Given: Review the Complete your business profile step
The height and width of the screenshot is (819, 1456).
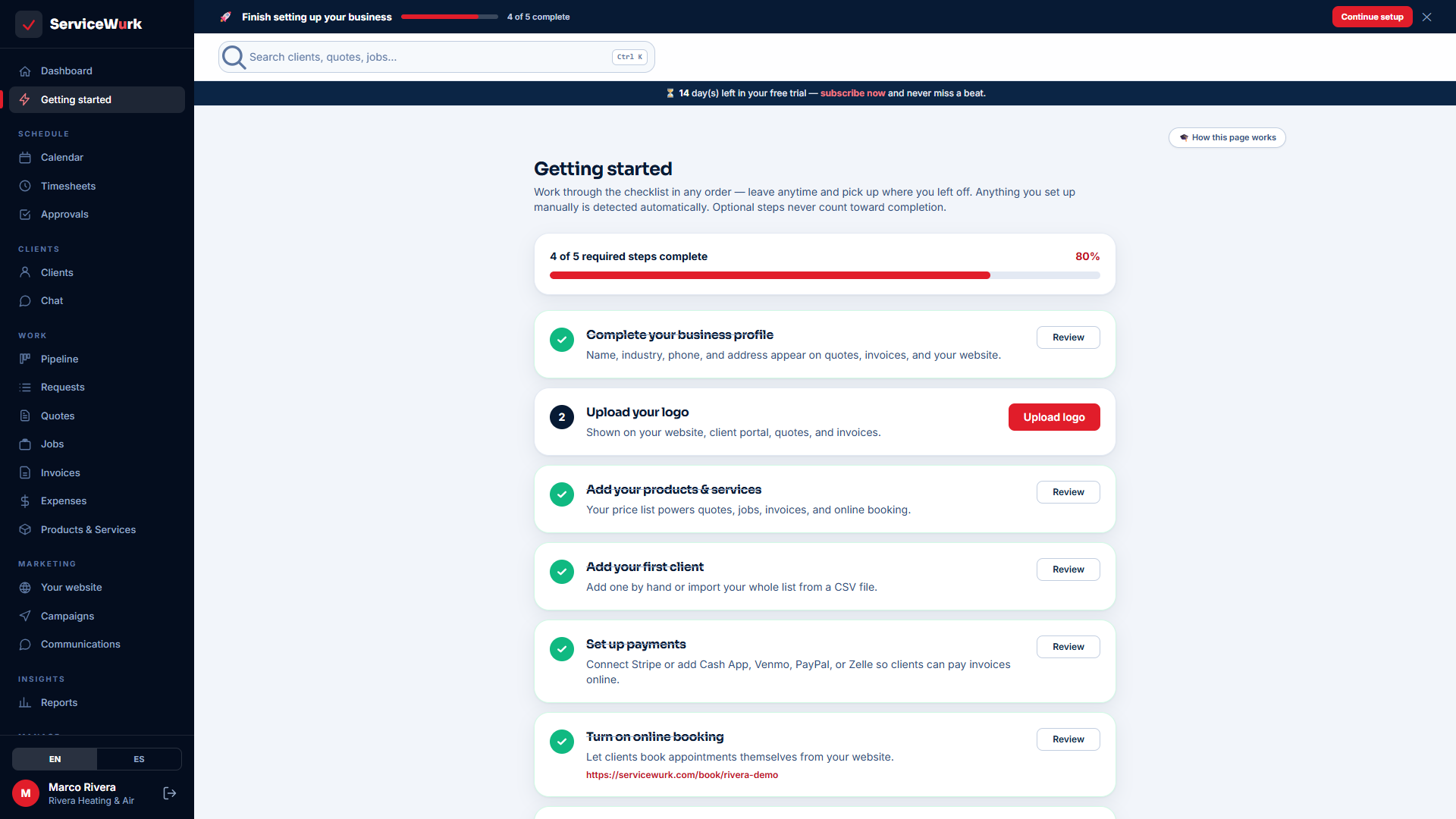Looking at the screenshot, I should click(1068, 337).
